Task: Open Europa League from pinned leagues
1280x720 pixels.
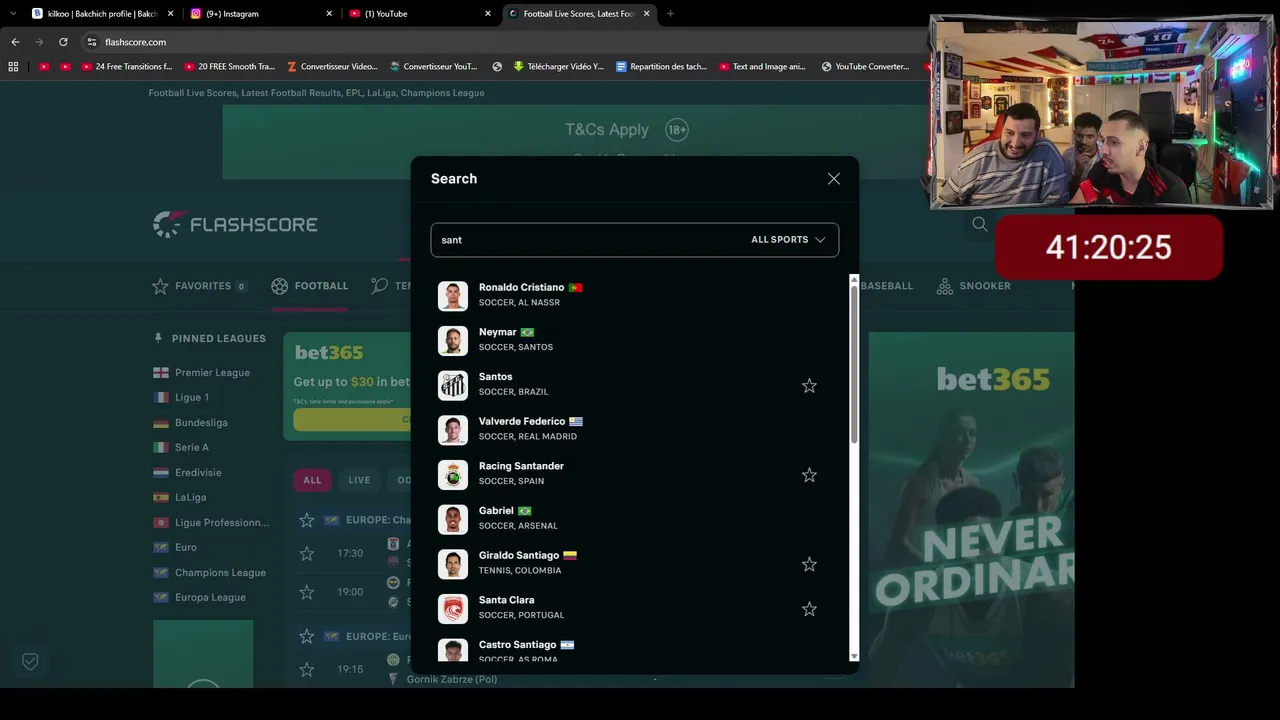Action: [199, 598]
